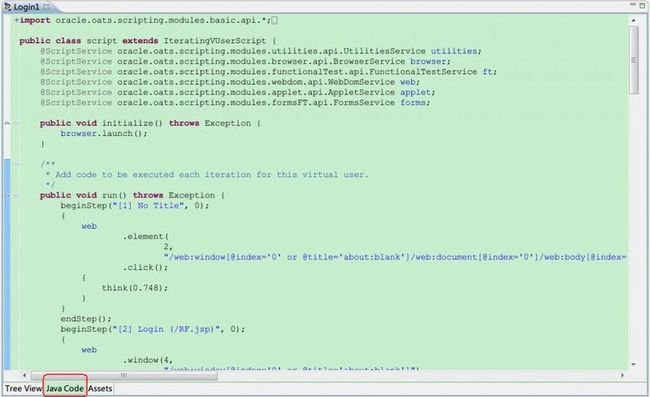
Task: Click the vertical scrollbar up arrow
Action: [633, 20]
